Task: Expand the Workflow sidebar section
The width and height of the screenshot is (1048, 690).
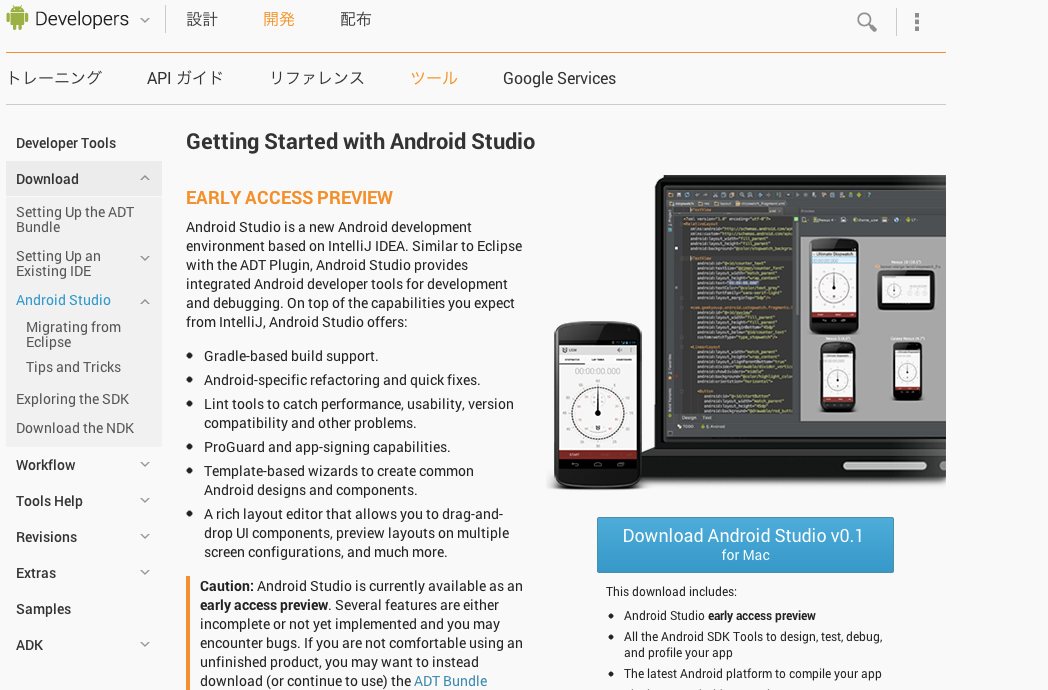Action: pos(145,465)
